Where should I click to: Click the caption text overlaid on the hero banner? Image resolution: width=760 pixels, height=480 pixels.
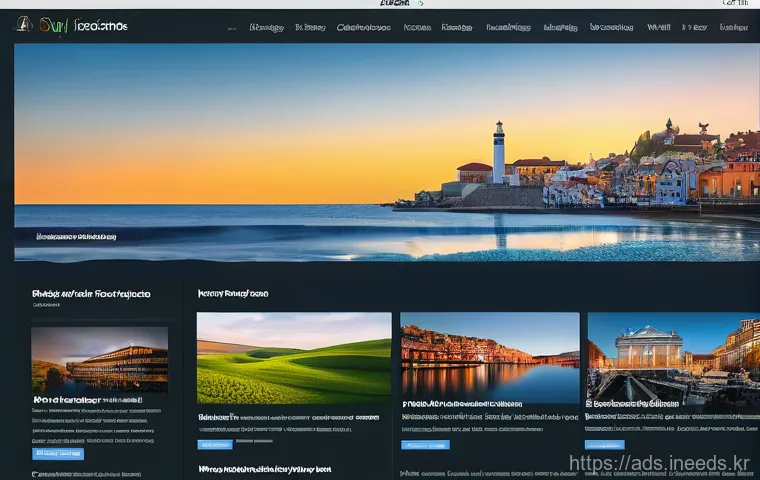click(76, 237)
